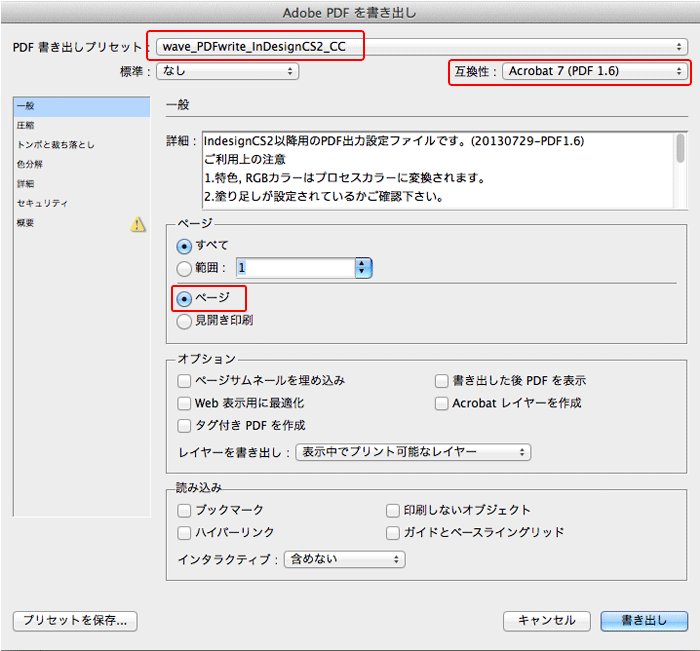Open the 互換性 Acrobat 7 dropdown

595,71
